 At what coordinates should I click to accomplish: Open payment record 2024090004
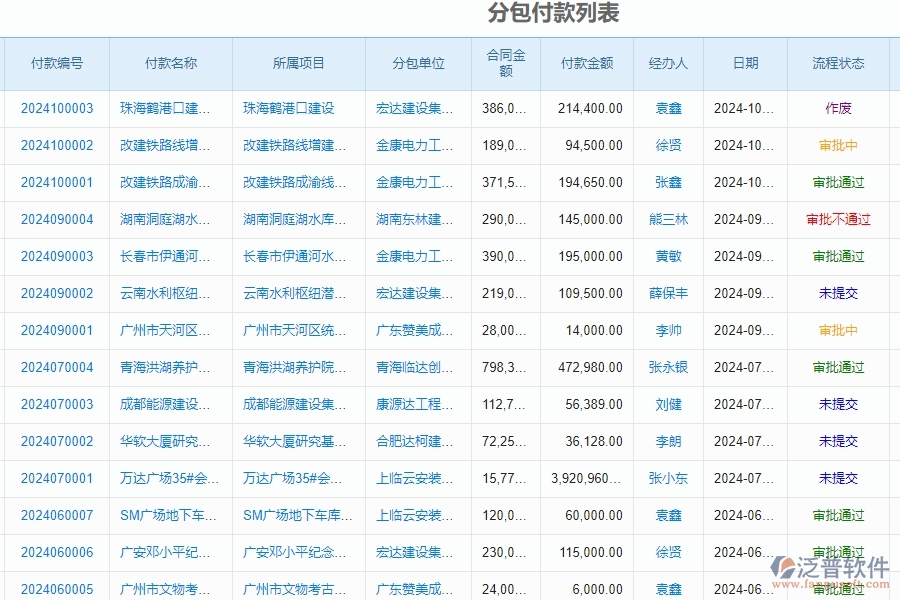pos(55,219)
